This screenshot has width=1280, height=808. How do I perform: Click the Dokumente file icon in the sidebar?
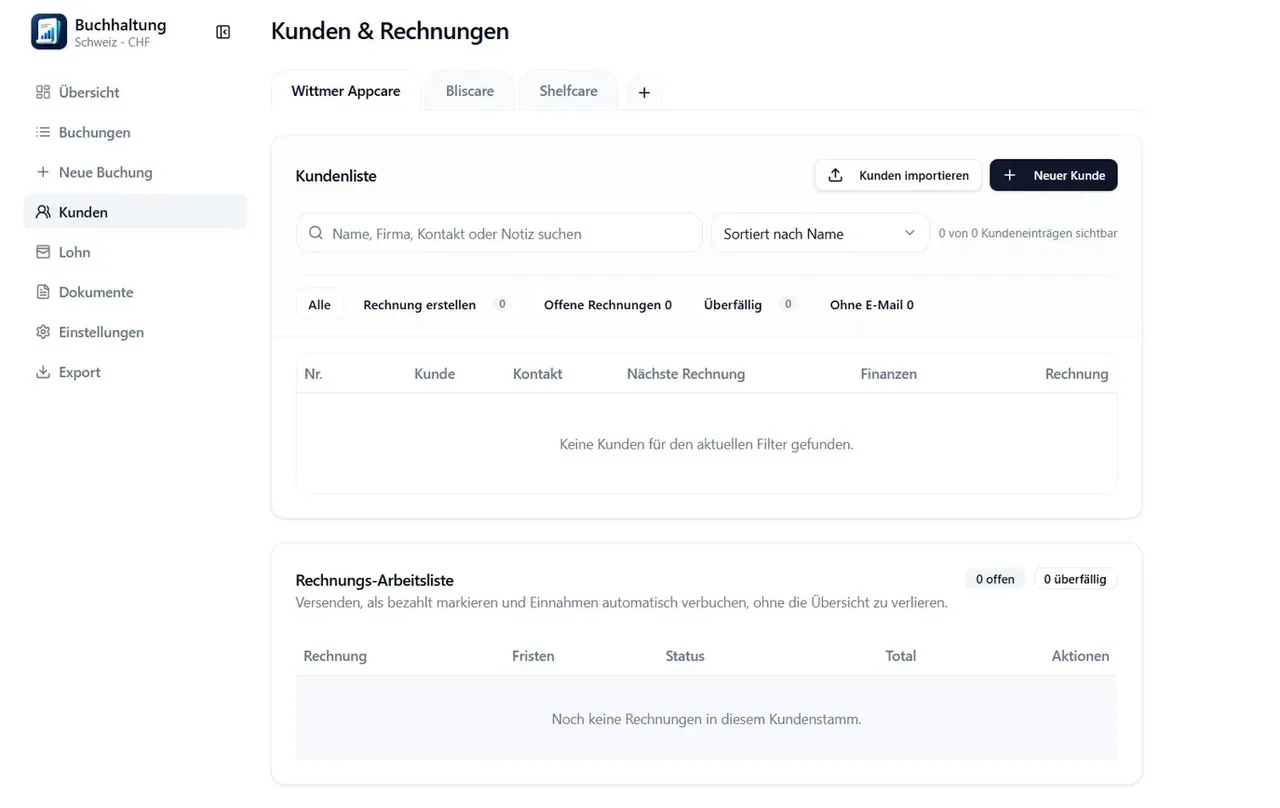click(43, 292)
